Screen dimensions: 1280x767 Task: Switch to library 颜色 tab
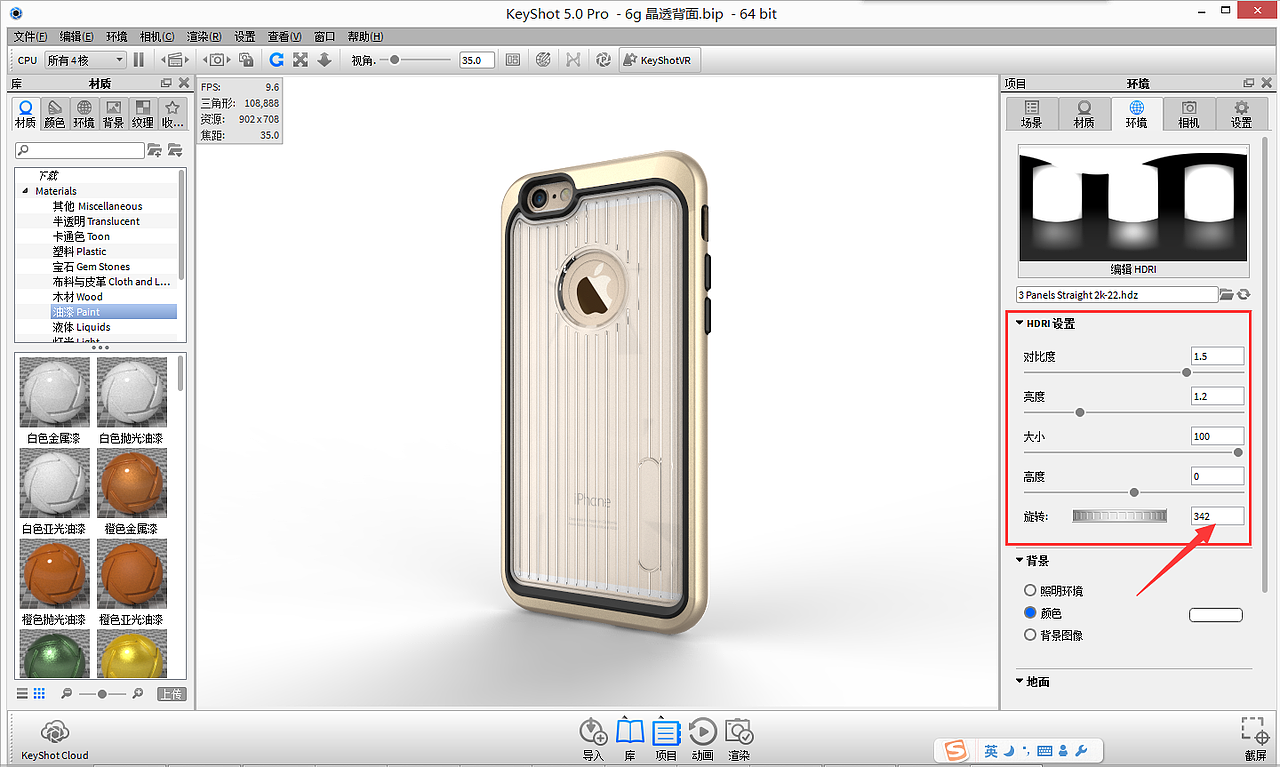(x=55, y=114)
